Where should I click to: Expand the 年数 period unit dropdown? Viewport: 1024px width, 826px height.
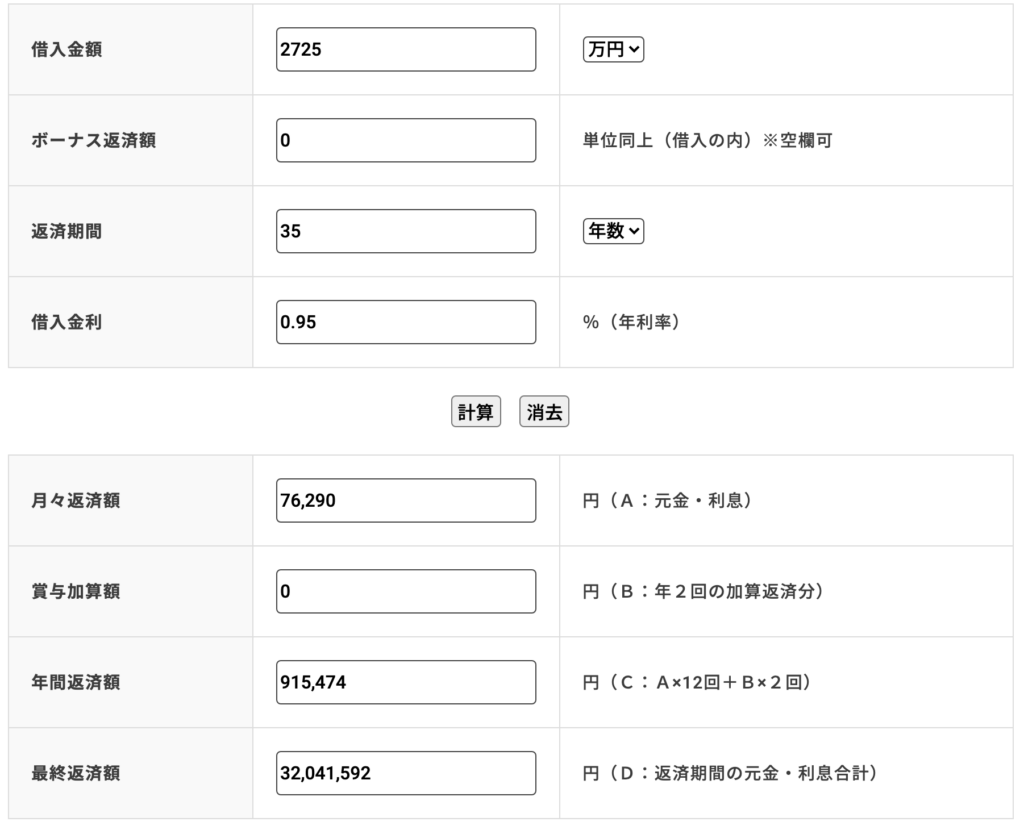click(613, 231)
